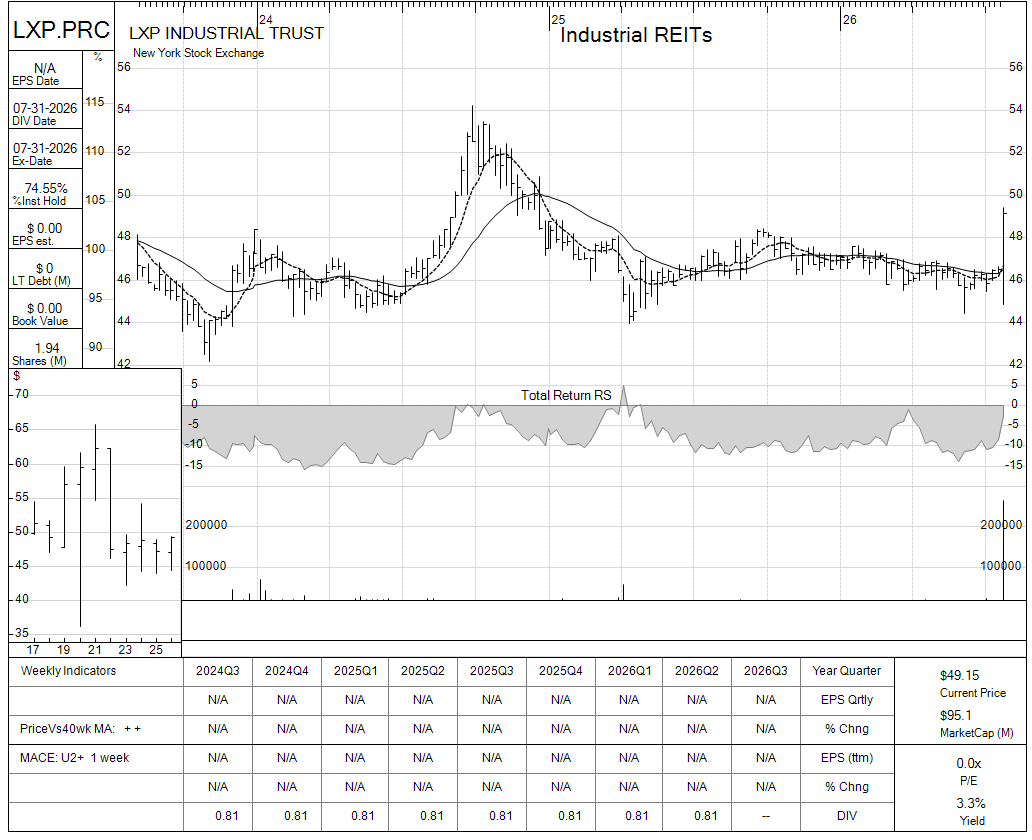Click the 2025Q1 column header
Viewport: 1032px width, 840px height.
[x=355, y=671]
